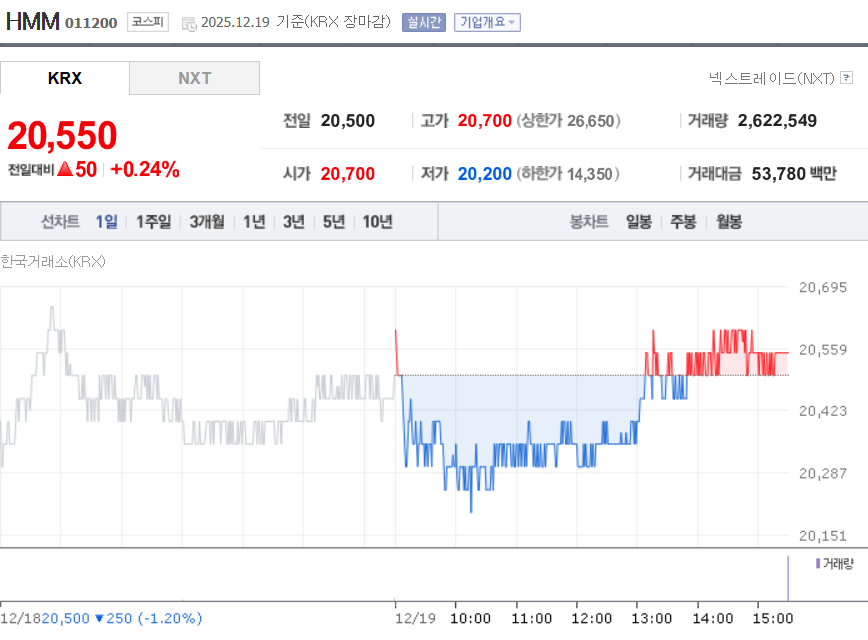Click the 20,423 price axis label
The height and width of the screenshot is (640, 868).
point(823,411)
